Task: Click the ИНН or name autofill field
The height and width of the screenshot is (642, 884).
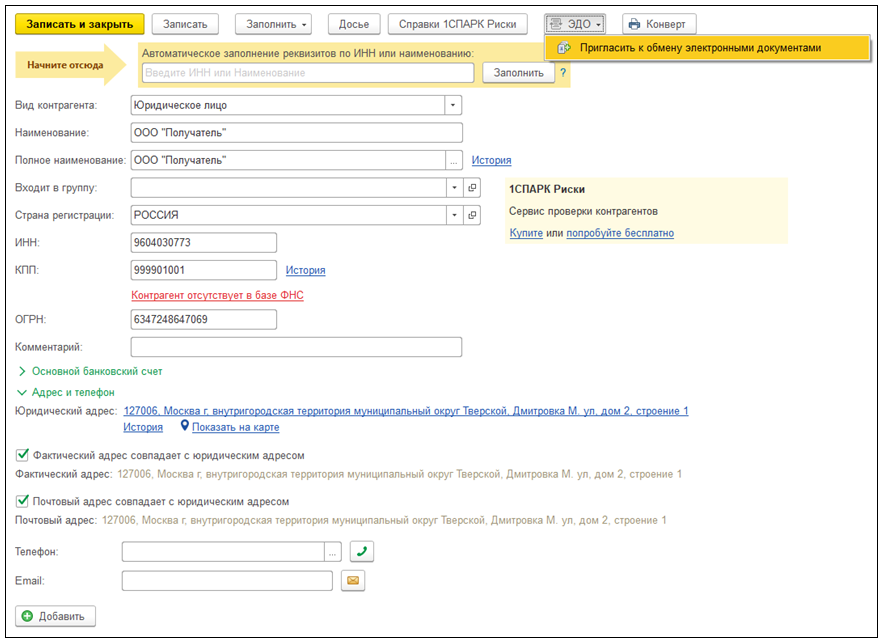Action: [307, 73]
